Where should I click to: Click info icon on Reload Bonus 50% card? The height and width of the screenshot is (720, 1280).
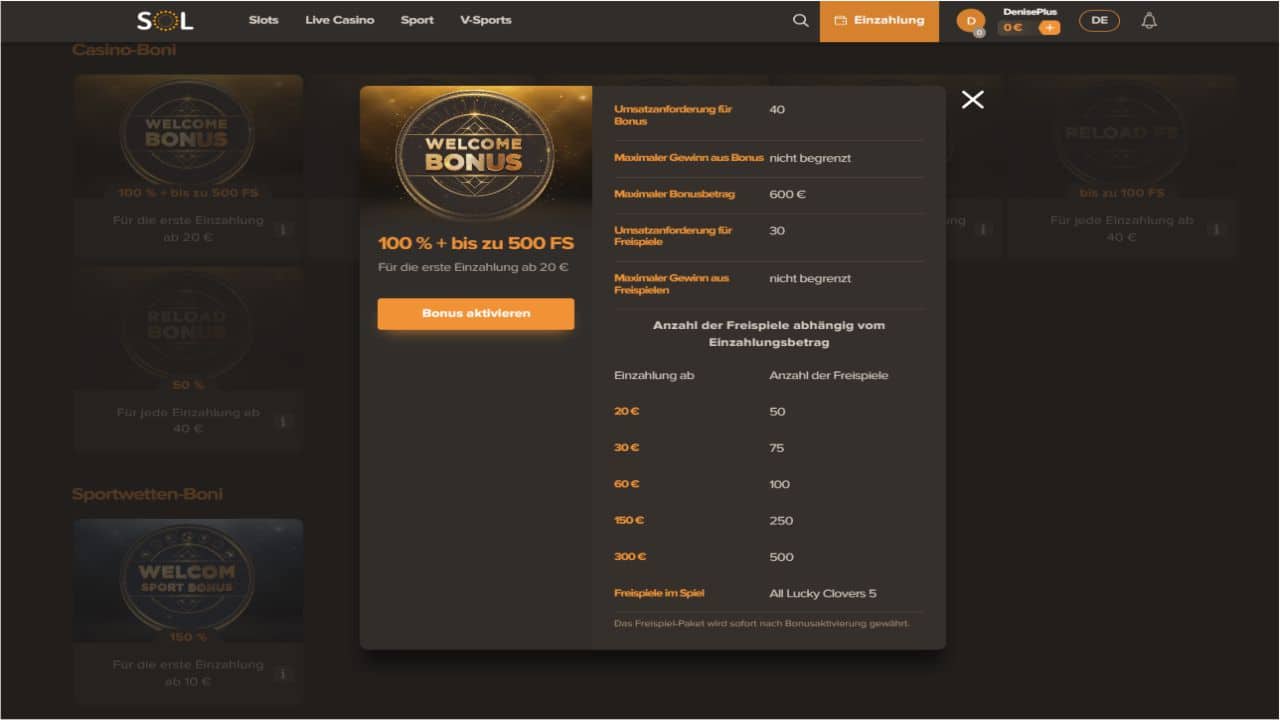click(x=282, y=421)
